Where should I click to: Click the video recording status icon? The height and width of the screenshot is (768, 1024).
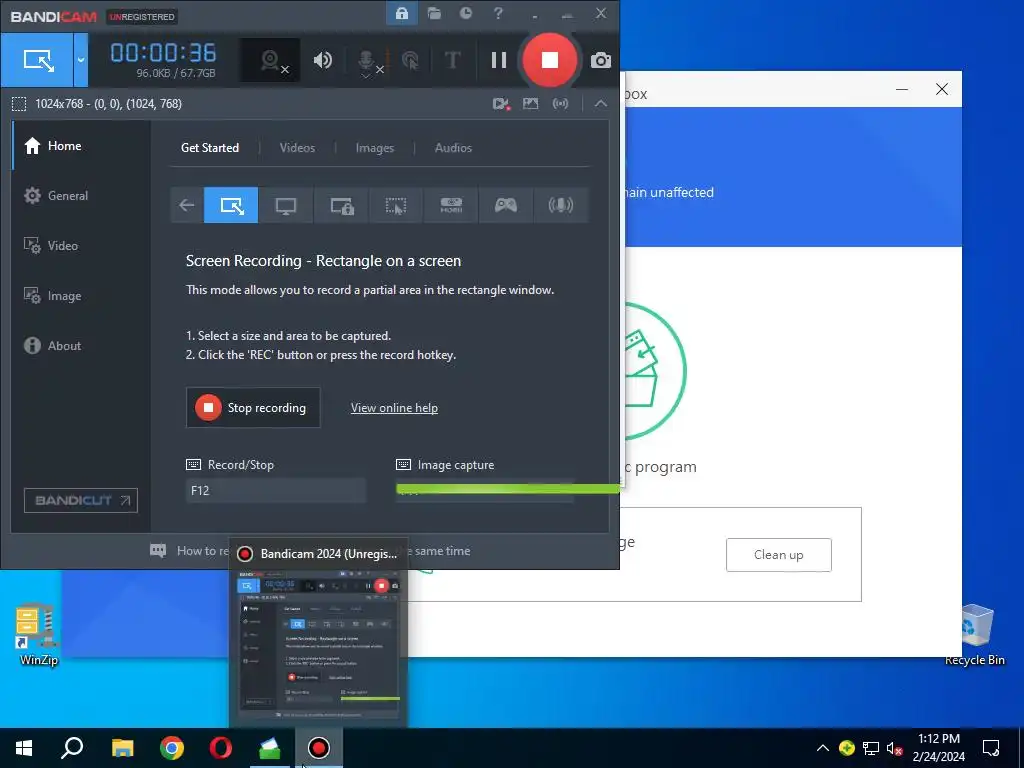pyautogui.click(x=501, y=104)
